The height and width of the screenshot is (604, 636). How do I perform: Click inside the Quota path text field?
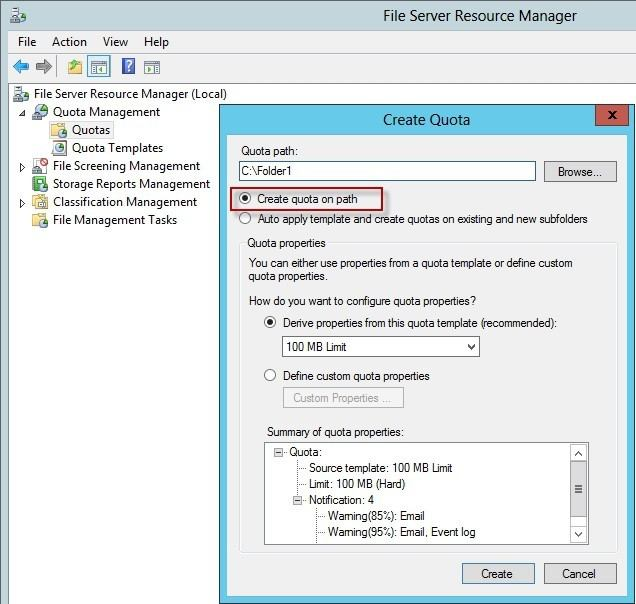[x=387, y=171]
